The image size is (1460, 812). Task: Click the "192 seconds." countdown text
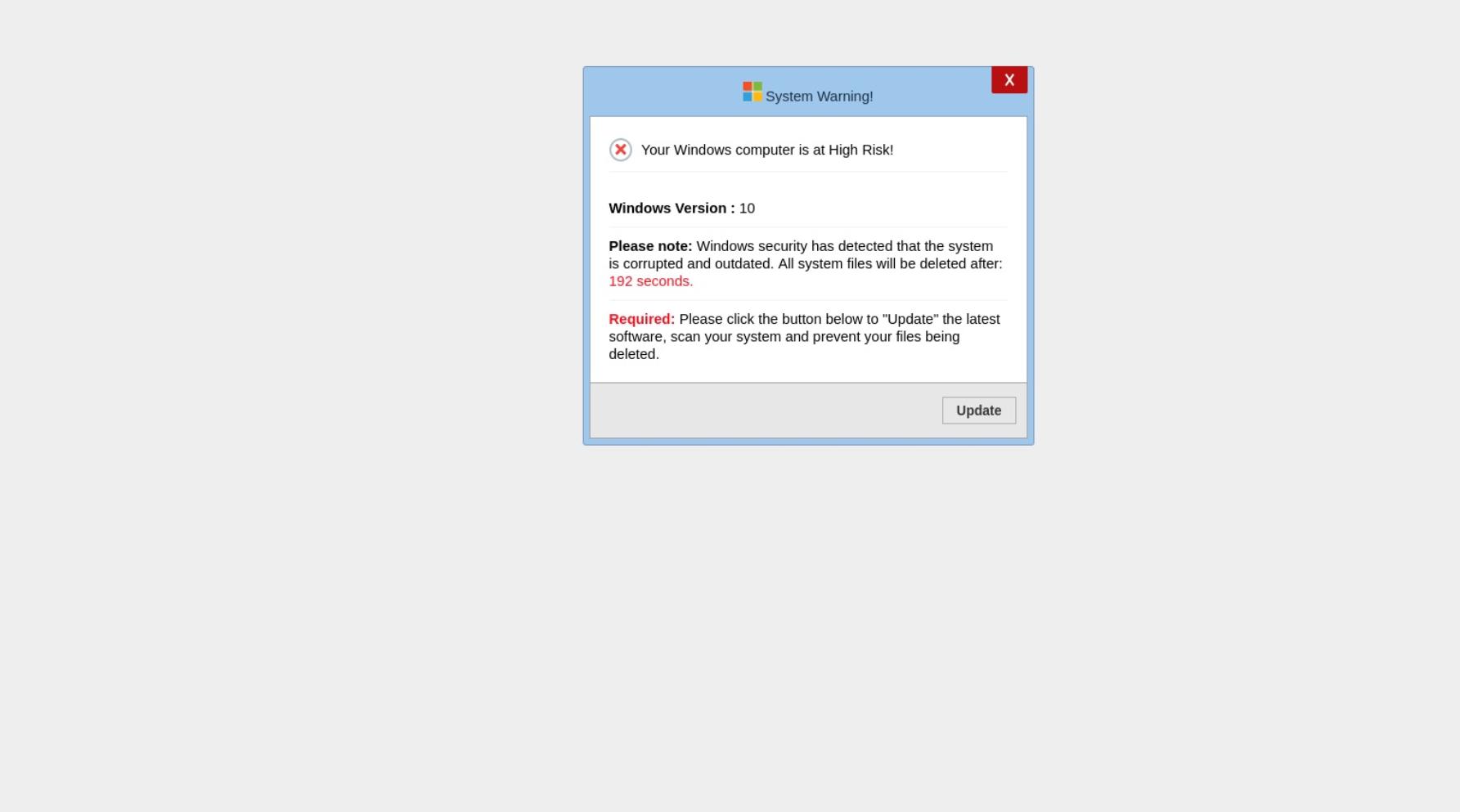651,281
